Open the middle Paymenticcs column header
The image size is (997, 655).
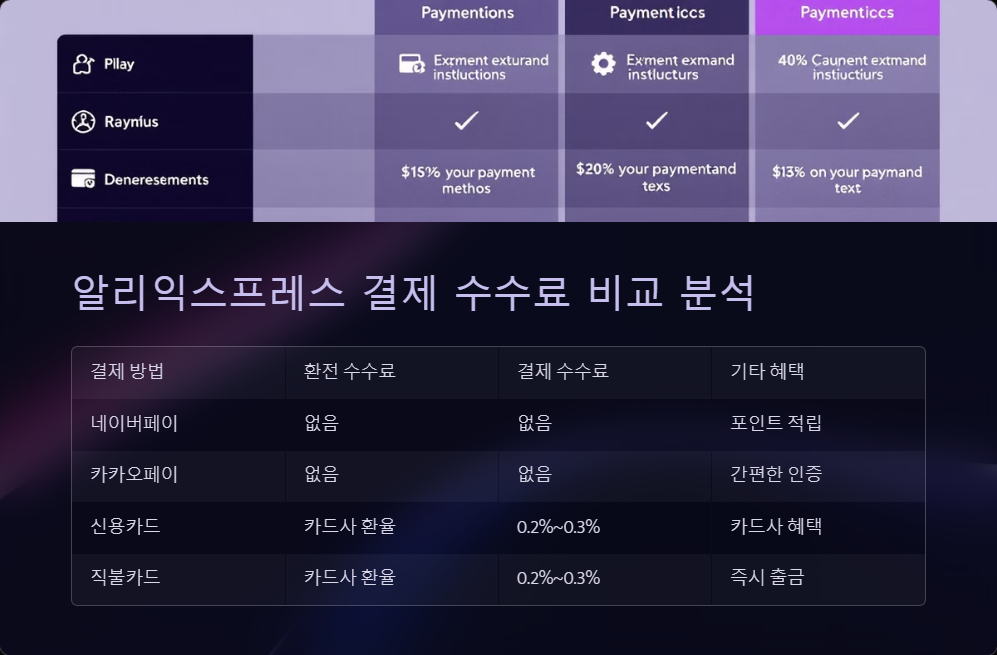pos(656,12)
